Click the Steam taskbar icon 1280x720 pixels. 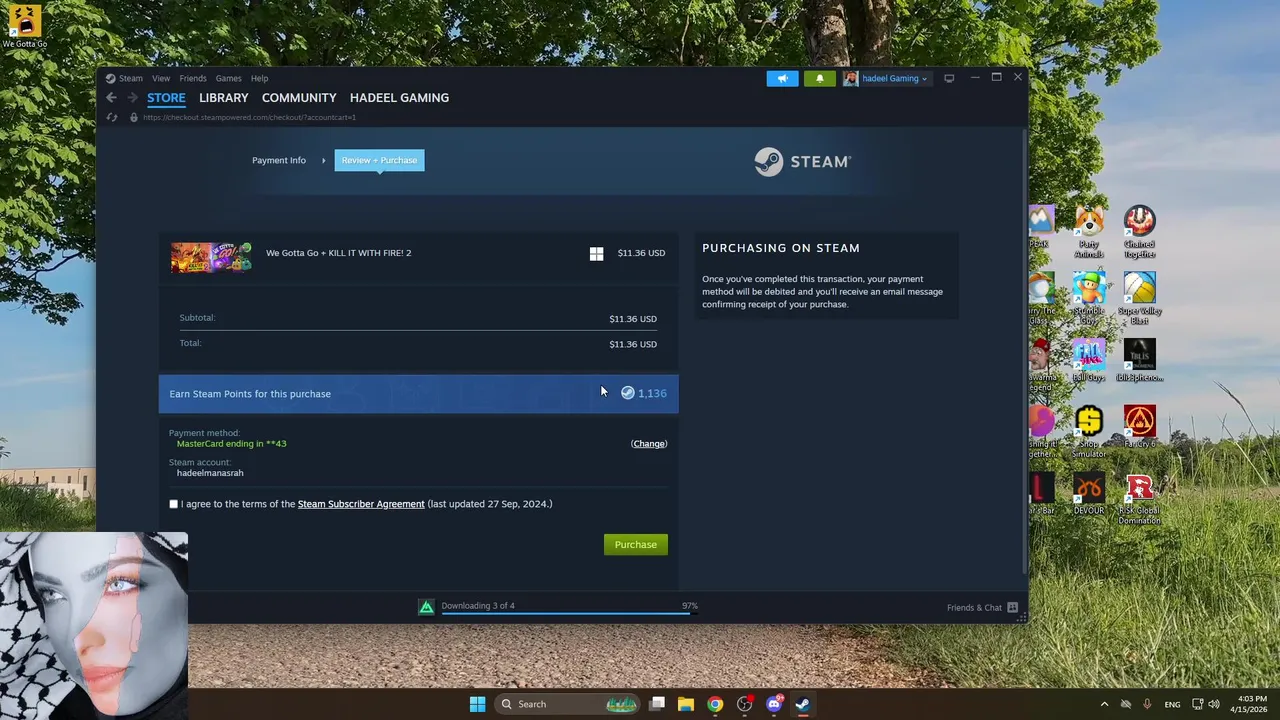click(x=802, y=704)
